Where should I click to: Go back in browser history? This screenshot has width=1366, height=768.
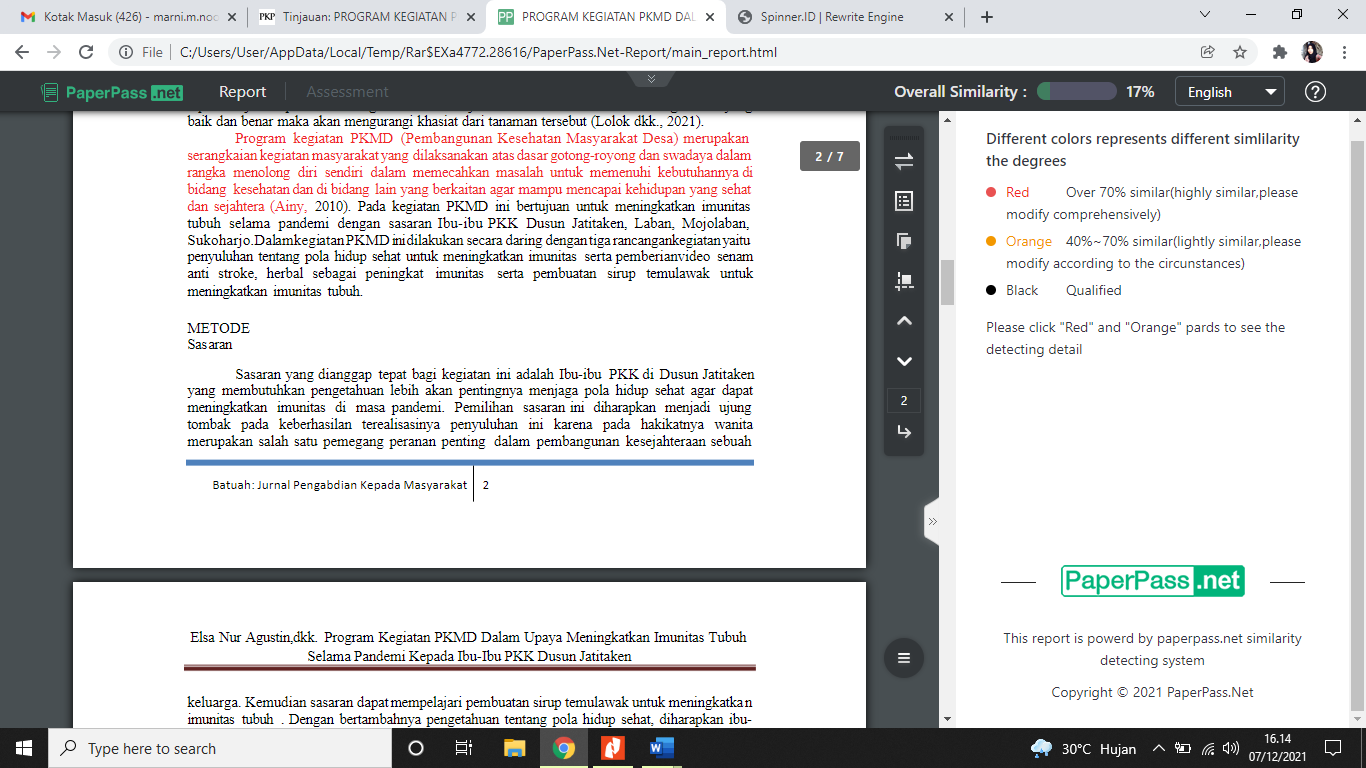[x=22, y=52]
